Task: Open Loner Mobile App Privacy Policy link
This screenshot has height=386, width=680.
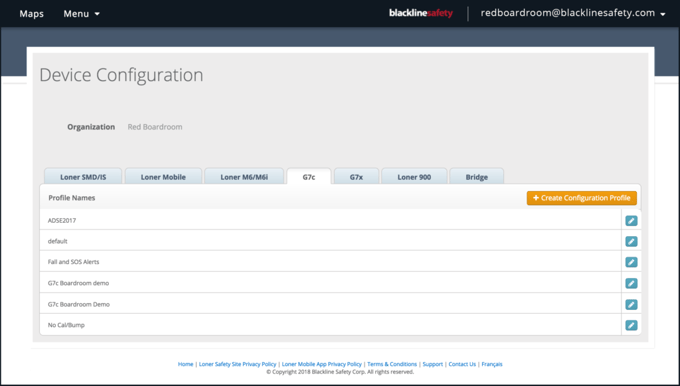Action: 322,364
